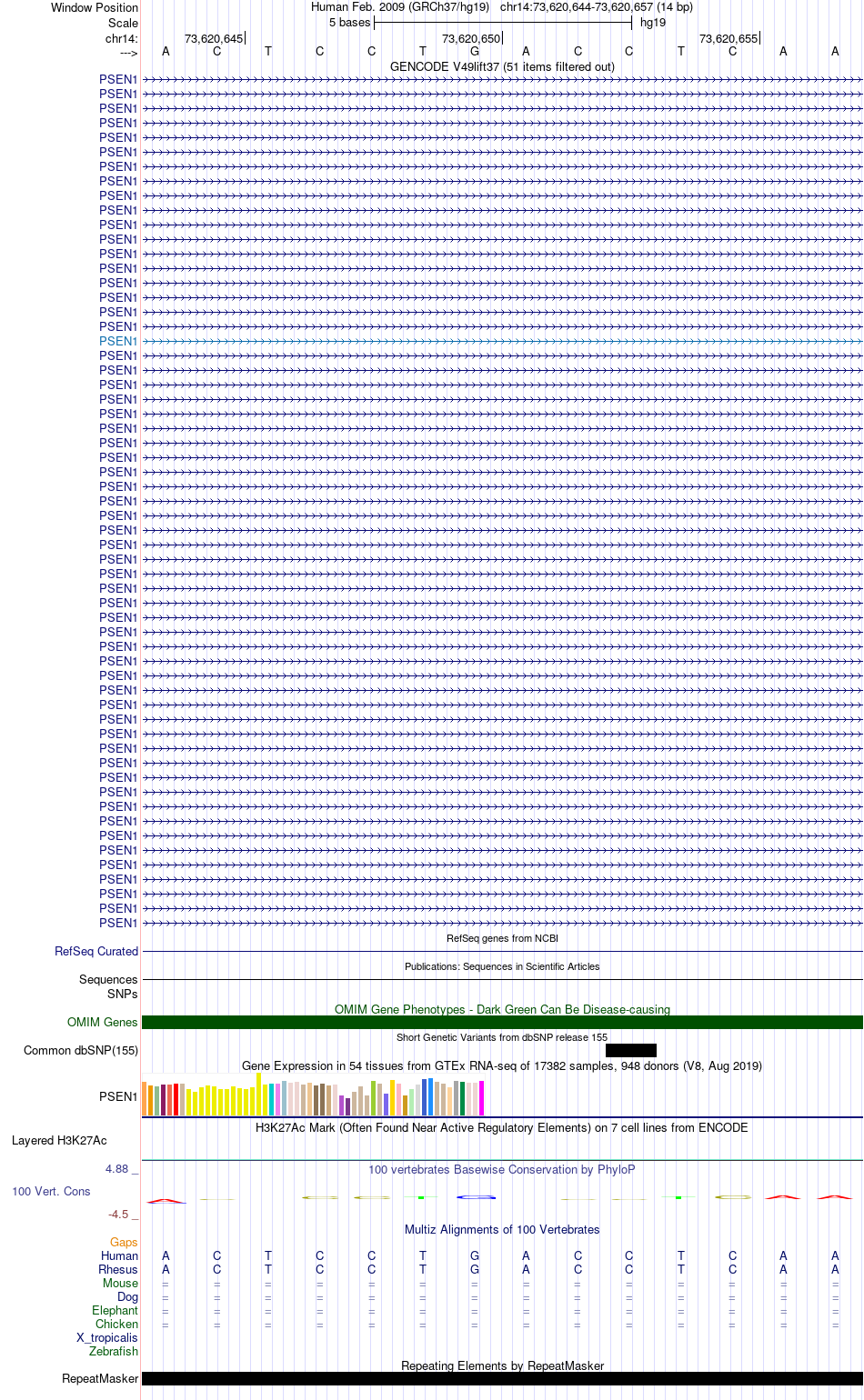Click 'Repeating Elements by RepeatMasker' title
Screen dimensions: 864x1400
[502, 1366]
